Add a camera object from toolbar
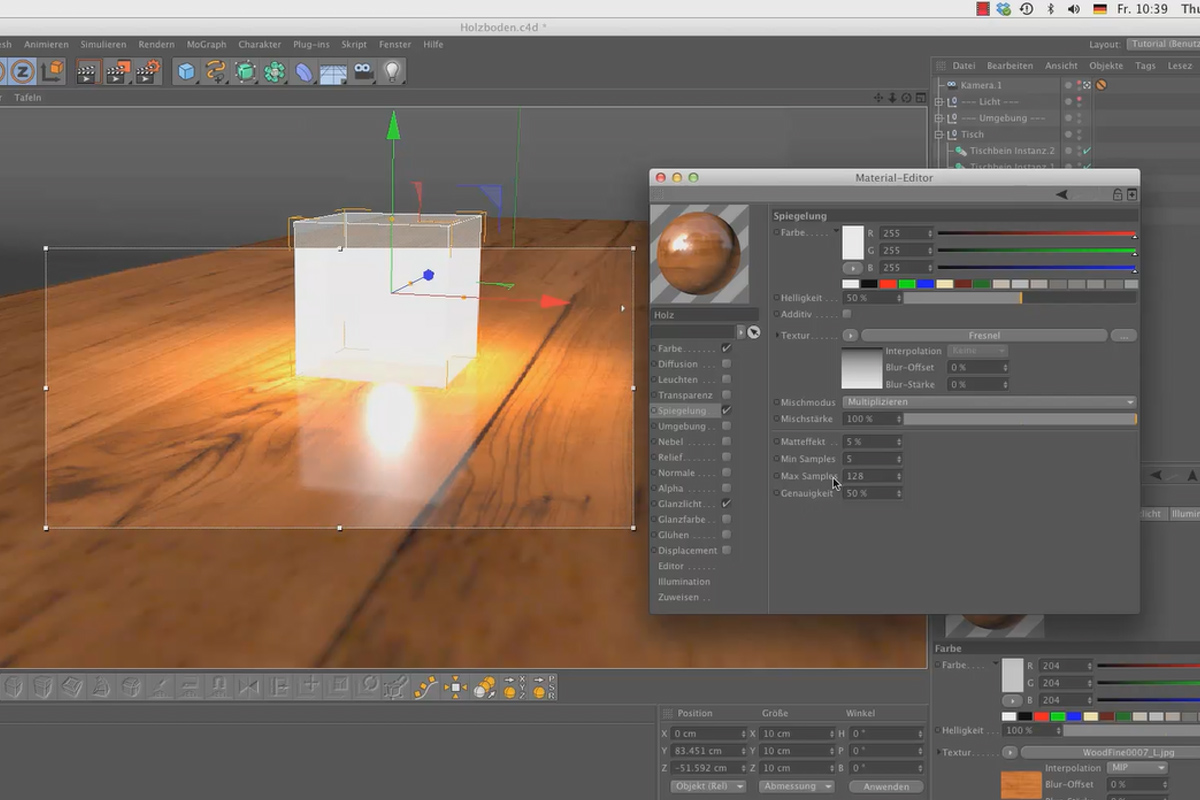Image resolution: width=1200 pixels, height=800 pixels. (363, 71)
